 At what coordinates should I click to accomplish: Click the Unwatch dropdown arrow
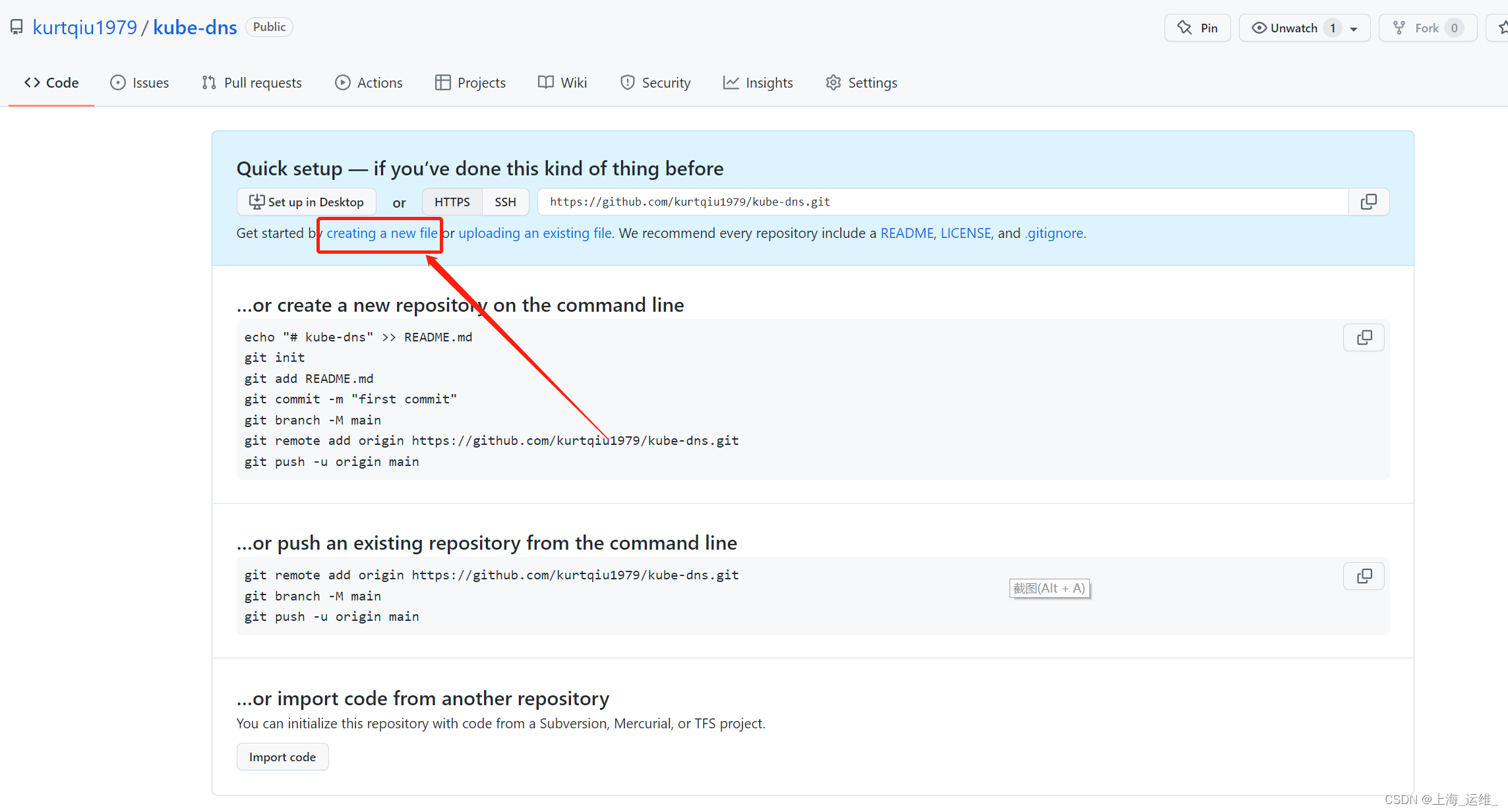tap(1356, 28)
